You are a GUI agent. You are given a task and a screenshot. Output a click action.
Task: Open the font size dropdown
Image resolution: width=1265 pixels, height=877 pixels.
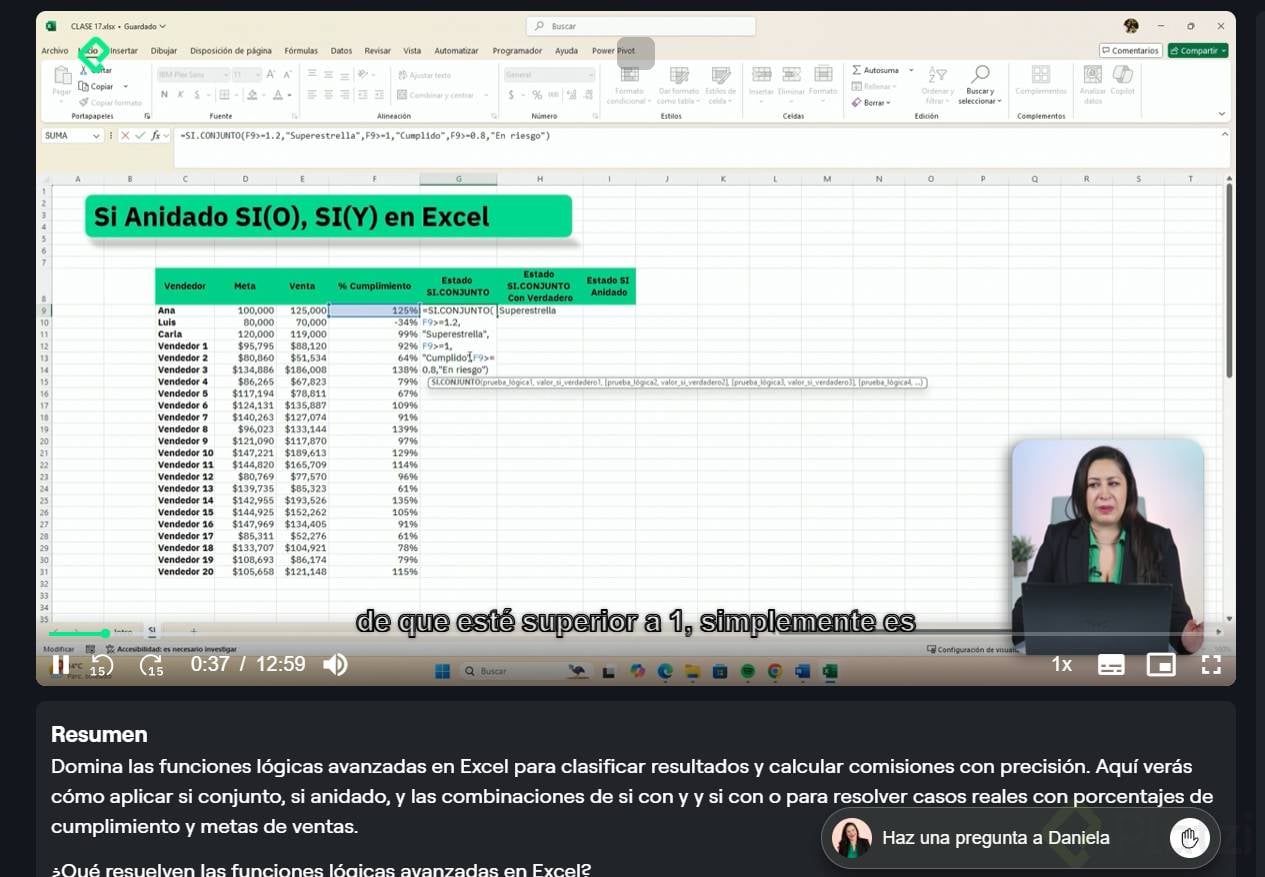256,75
